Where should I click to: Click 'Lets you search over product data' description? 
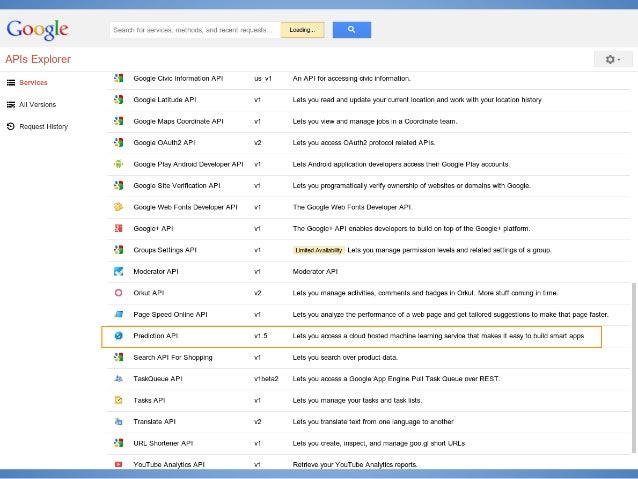(345, 357)
